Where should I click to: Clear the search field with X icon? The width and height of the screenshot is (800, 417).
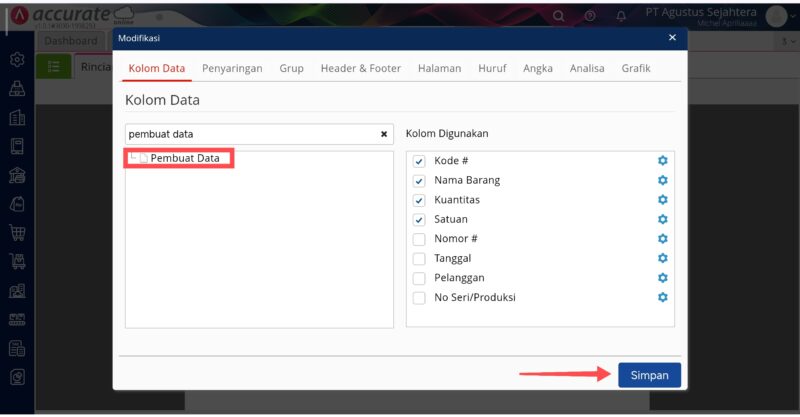384,134
